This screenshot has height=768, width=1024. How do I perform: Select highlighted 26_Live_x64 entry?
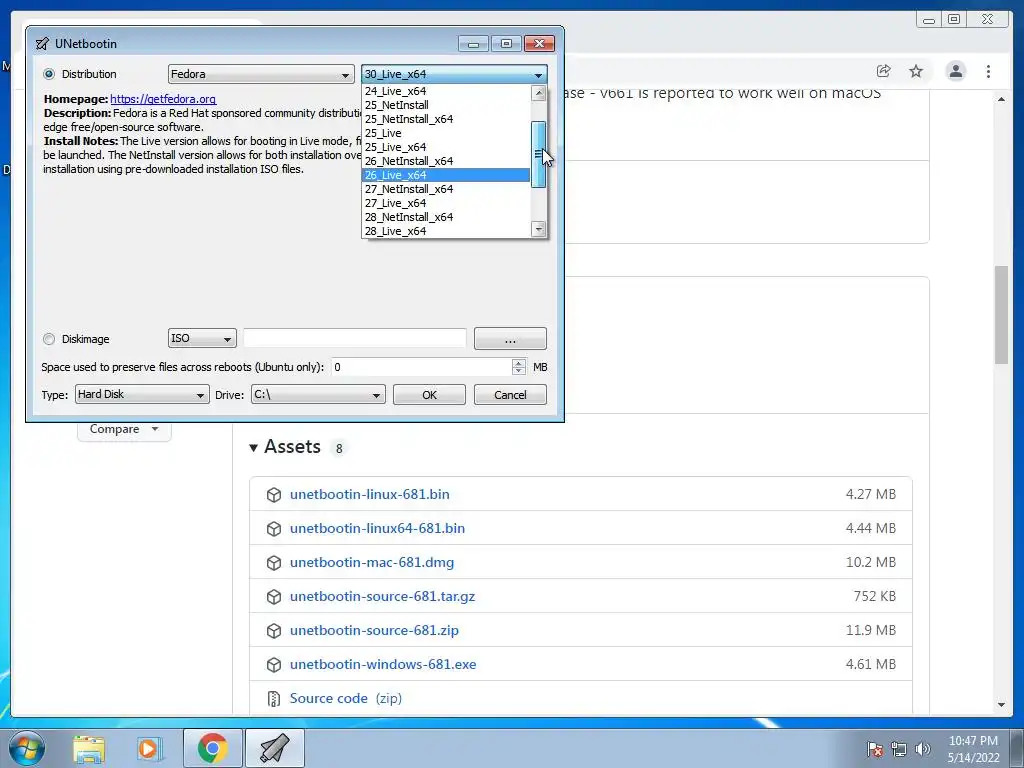point(445,175)
